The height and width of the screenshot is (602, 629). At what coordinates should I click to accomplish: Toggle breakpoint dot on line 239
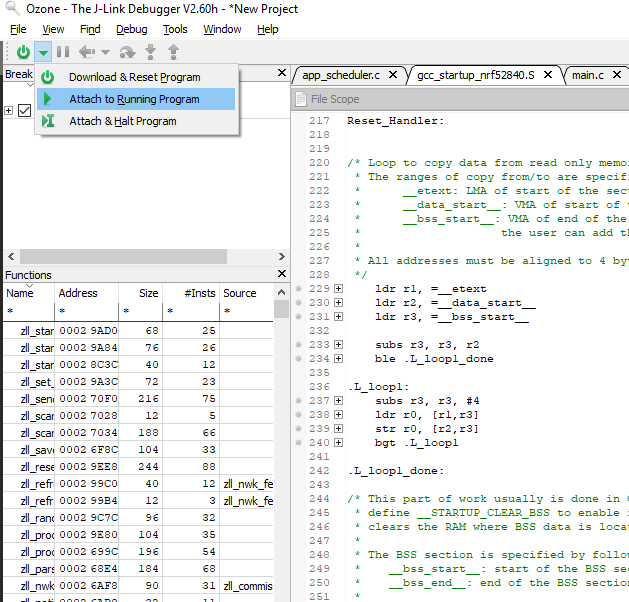(x=298, y=428)
